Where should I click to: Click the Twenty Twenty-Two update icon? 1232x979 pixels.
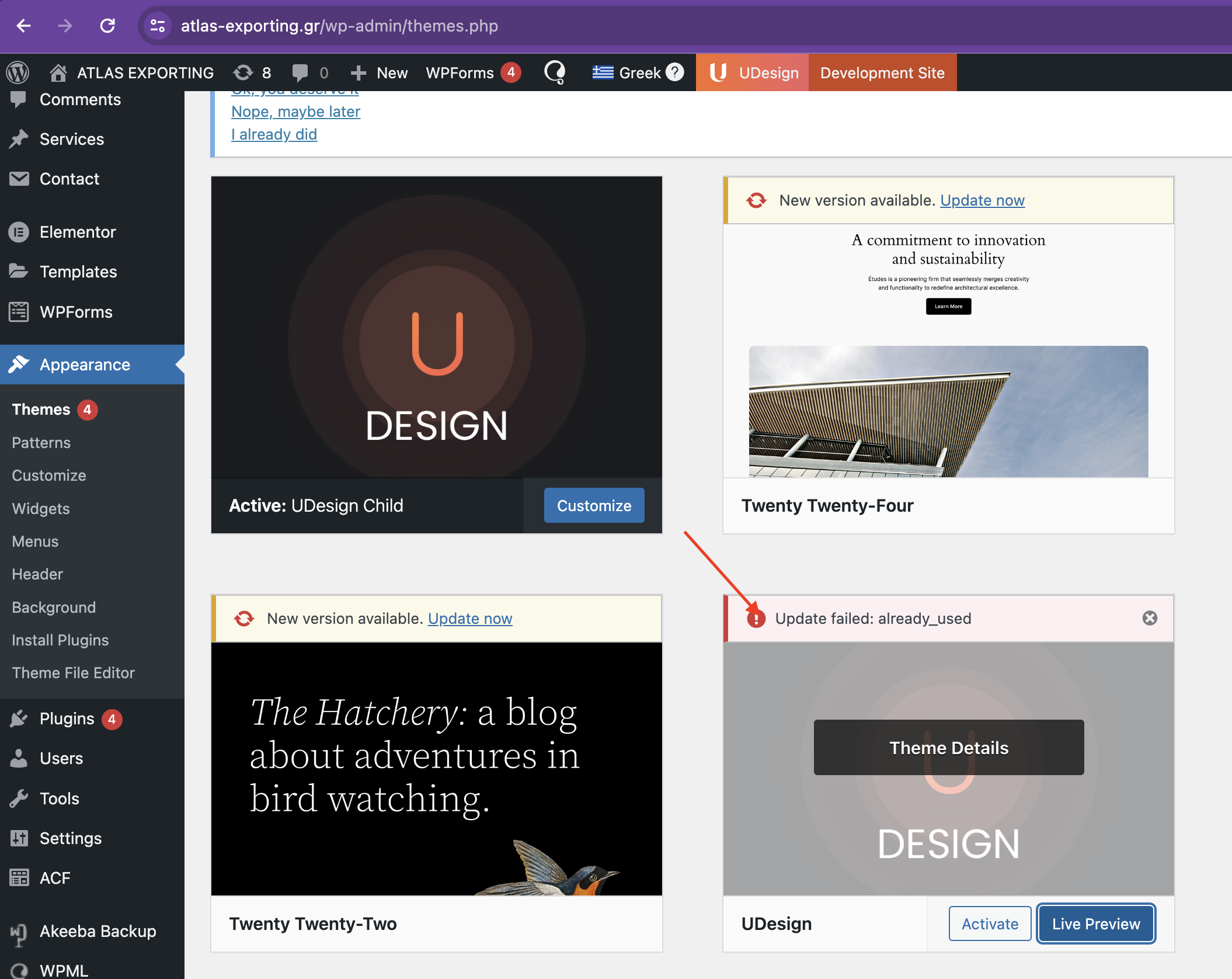tap(244, 618)
